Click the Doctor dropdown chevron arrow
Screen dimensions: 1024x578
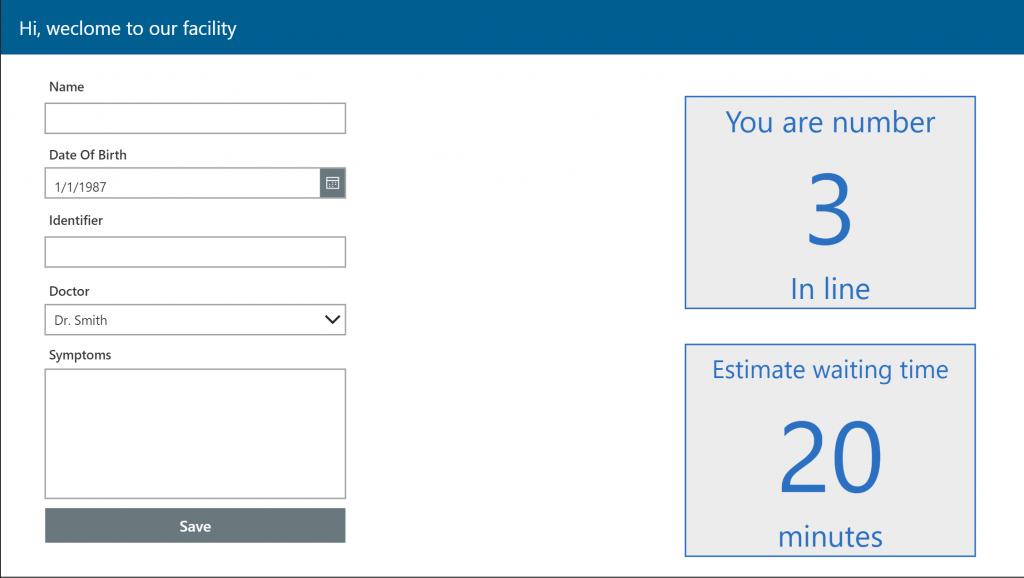pyautogui.click(x=333, y=320)
